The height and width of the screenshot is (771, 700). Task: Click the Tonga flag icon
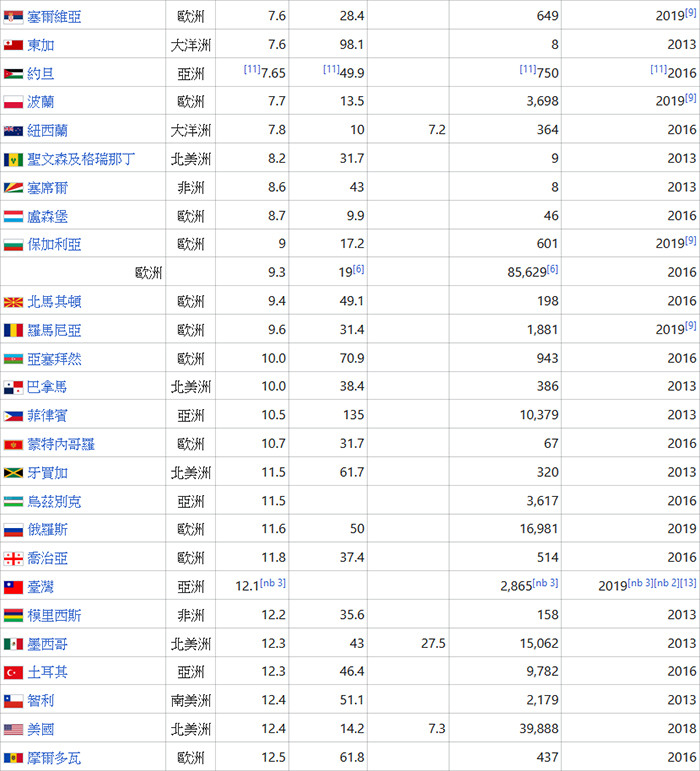13,45
